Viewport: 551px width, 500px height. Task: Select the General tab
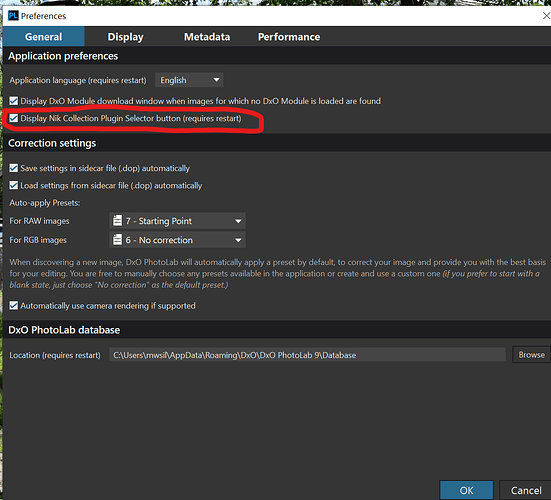pos(44,37)
